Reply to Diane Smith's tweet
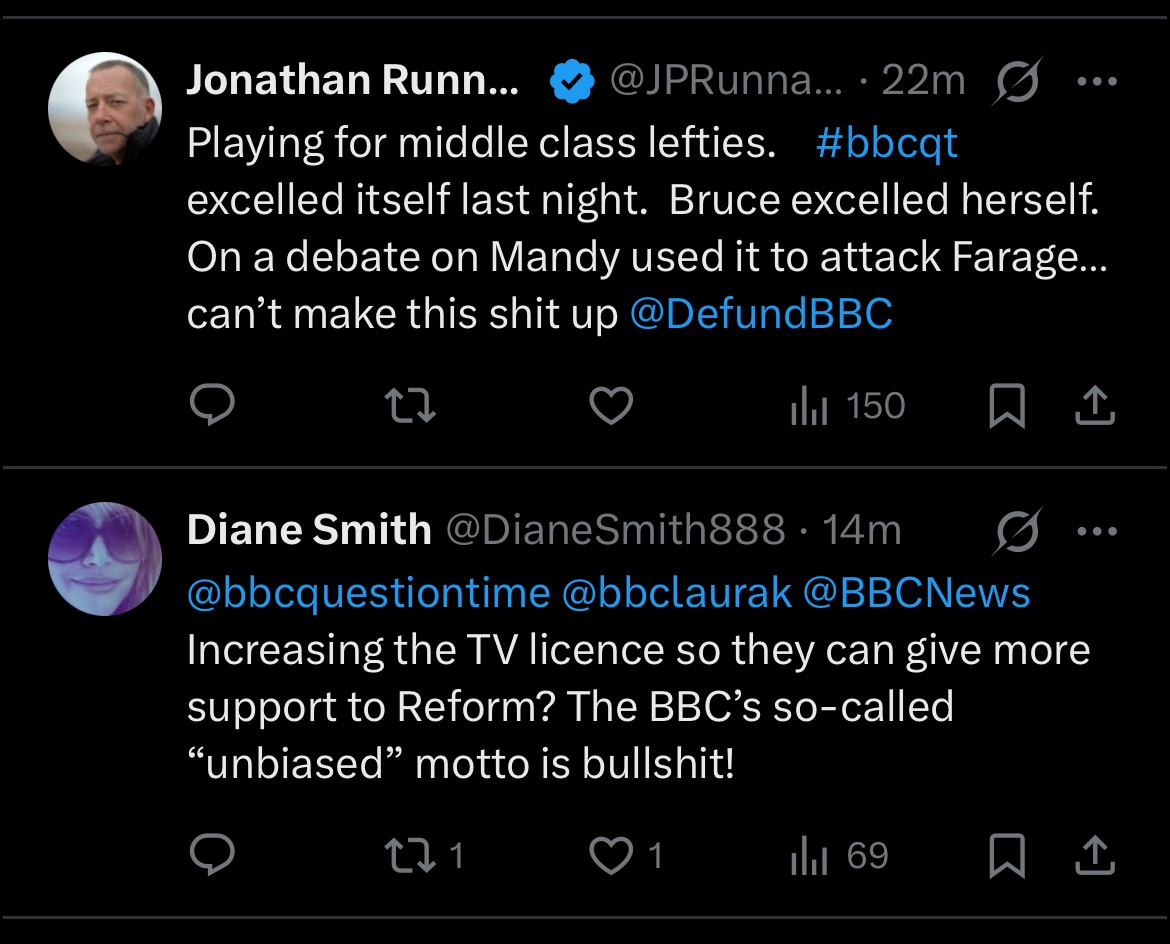This screenshot has width=1170, height=944. point(212,854)
